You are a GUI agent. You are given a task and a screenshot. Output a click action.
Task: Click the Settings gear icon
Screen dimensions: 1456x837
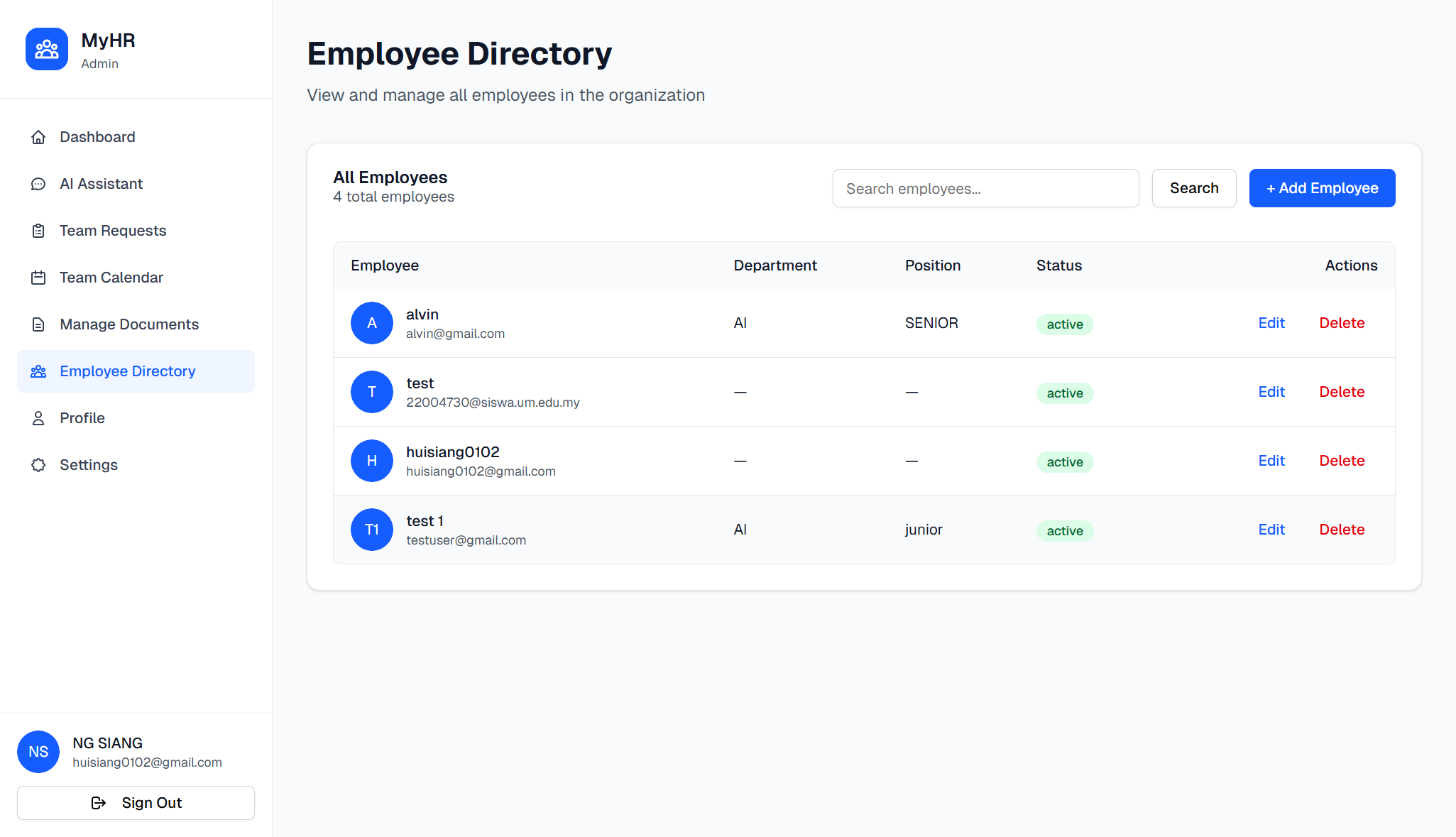coord(38,465)
